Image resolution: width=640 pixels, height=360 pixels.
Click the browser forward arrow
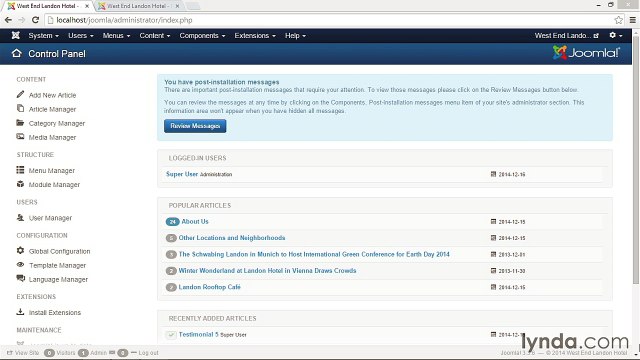(22, 20)
